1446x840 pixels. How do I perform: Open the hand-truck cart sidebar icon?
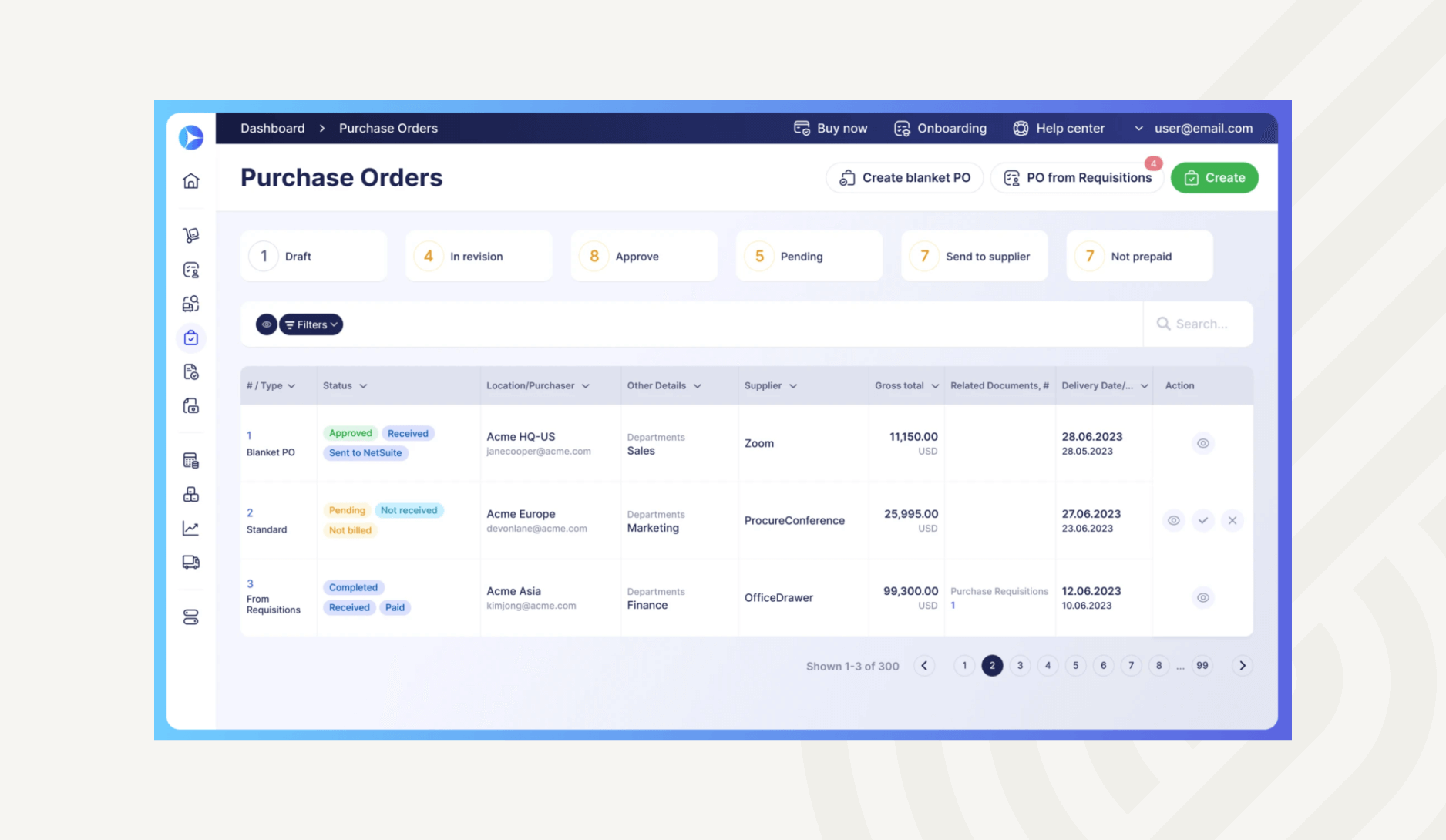coord(191,235)
